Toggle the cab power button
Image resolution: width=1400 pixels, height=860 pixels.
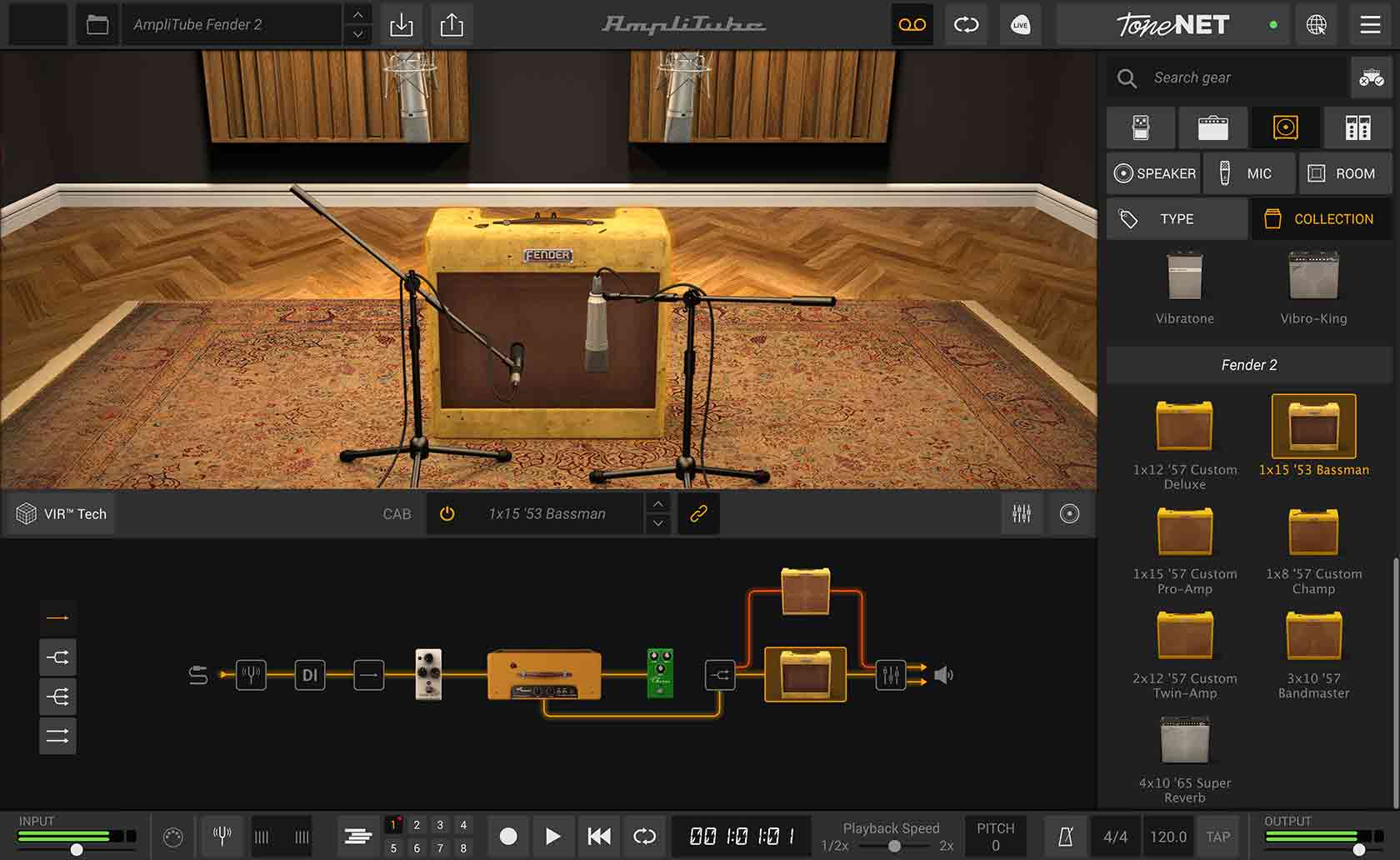447,514
